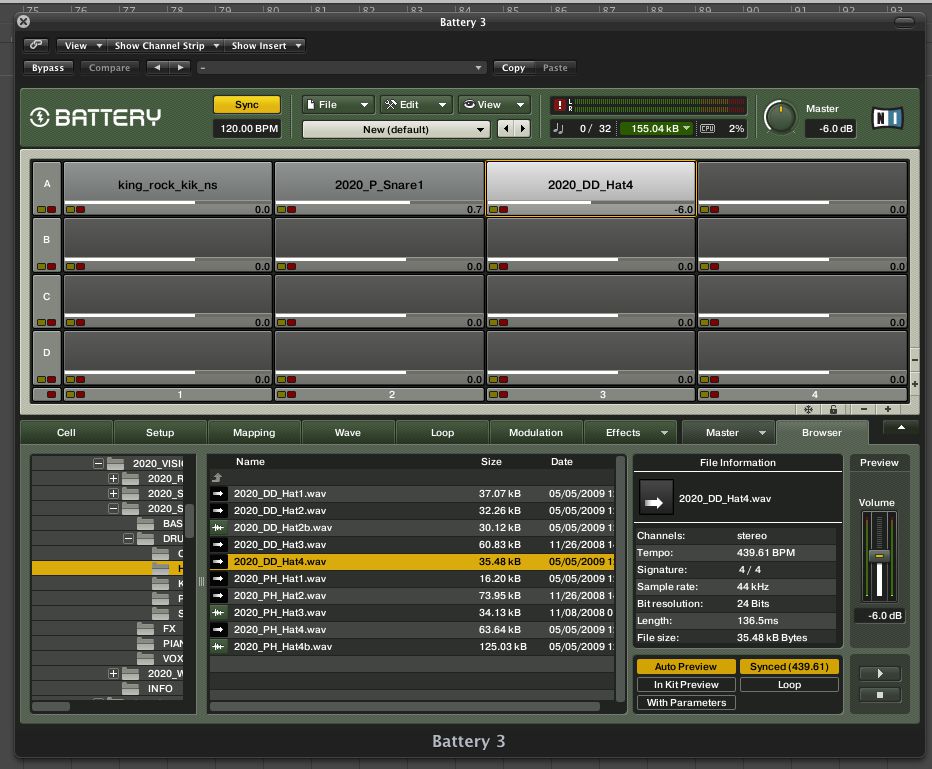Click the waveform icon beside 2020_PH_Hat3.wav
This screenshot has width=932, height=769.
219,612
